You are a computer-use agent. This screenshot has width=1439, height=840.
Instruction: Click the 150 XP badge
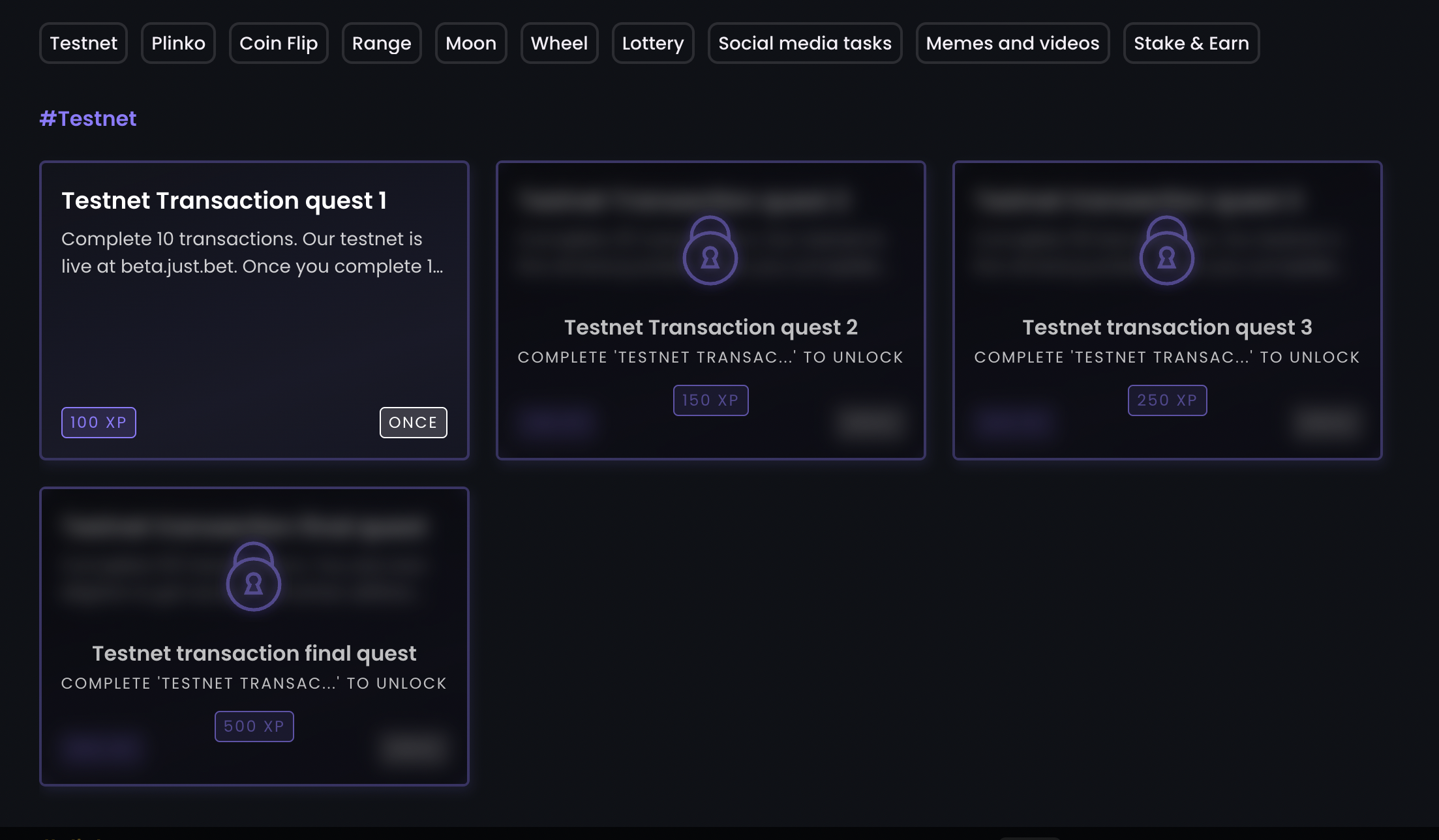[710, 400]
